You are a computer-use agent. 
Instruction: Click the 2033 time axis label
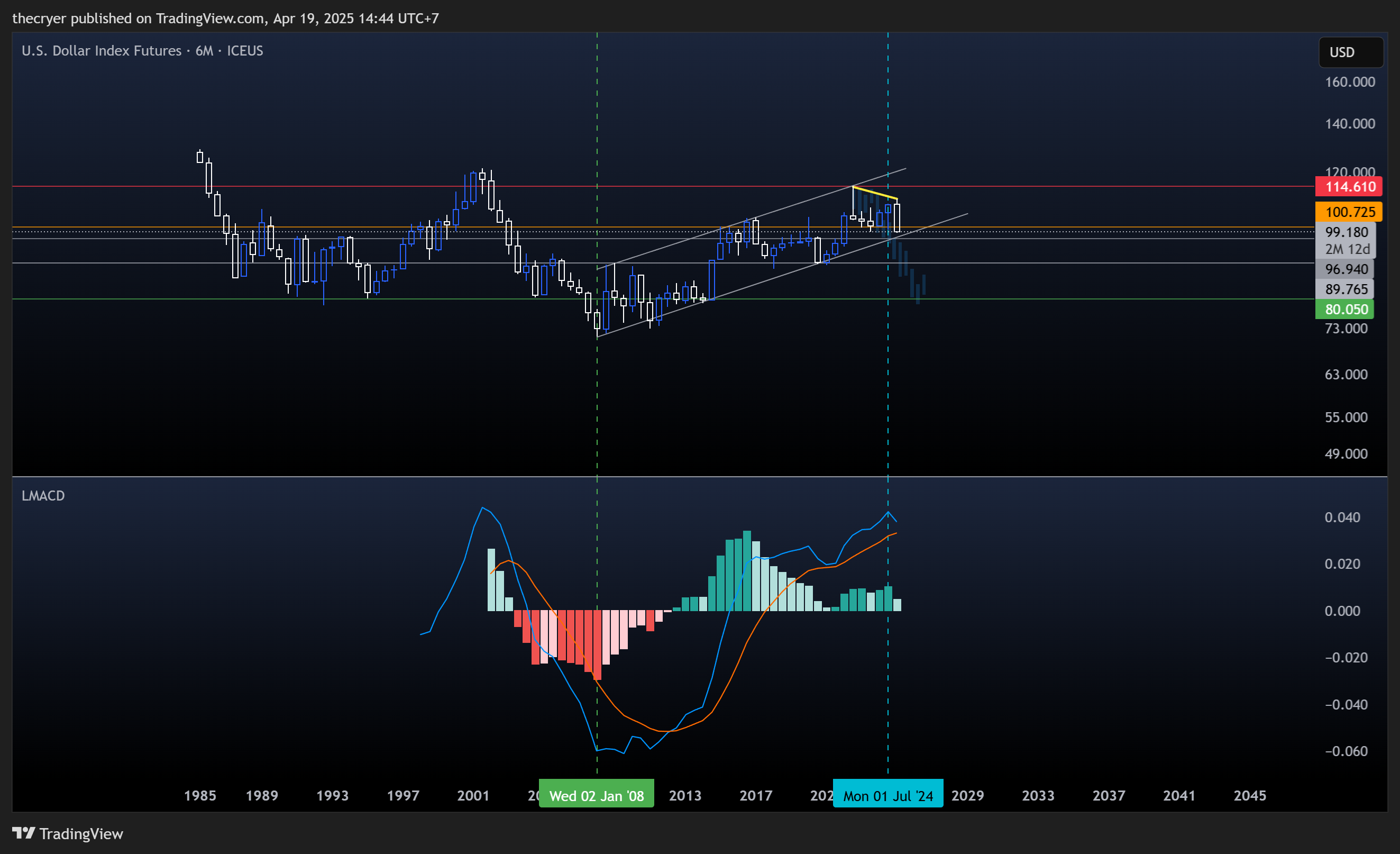1038,795
